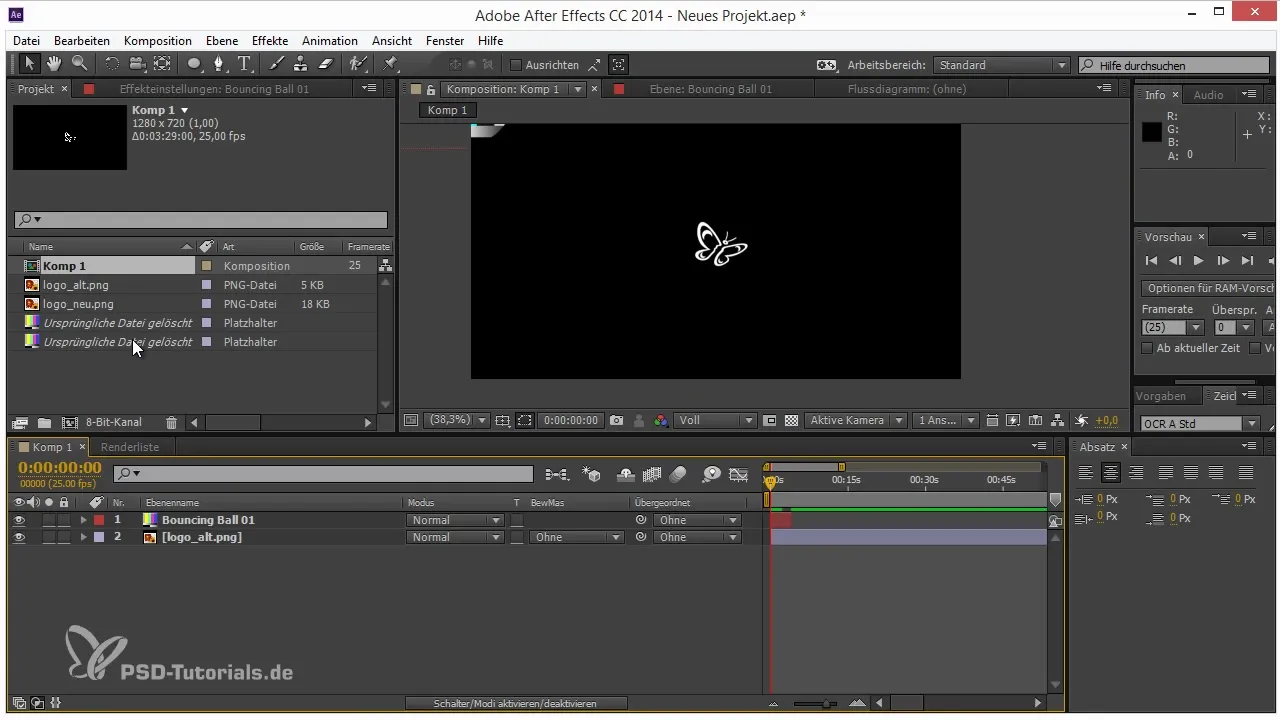Open the Animation menu
This screenshot has height=720, width=1280.
coord(330,41)
